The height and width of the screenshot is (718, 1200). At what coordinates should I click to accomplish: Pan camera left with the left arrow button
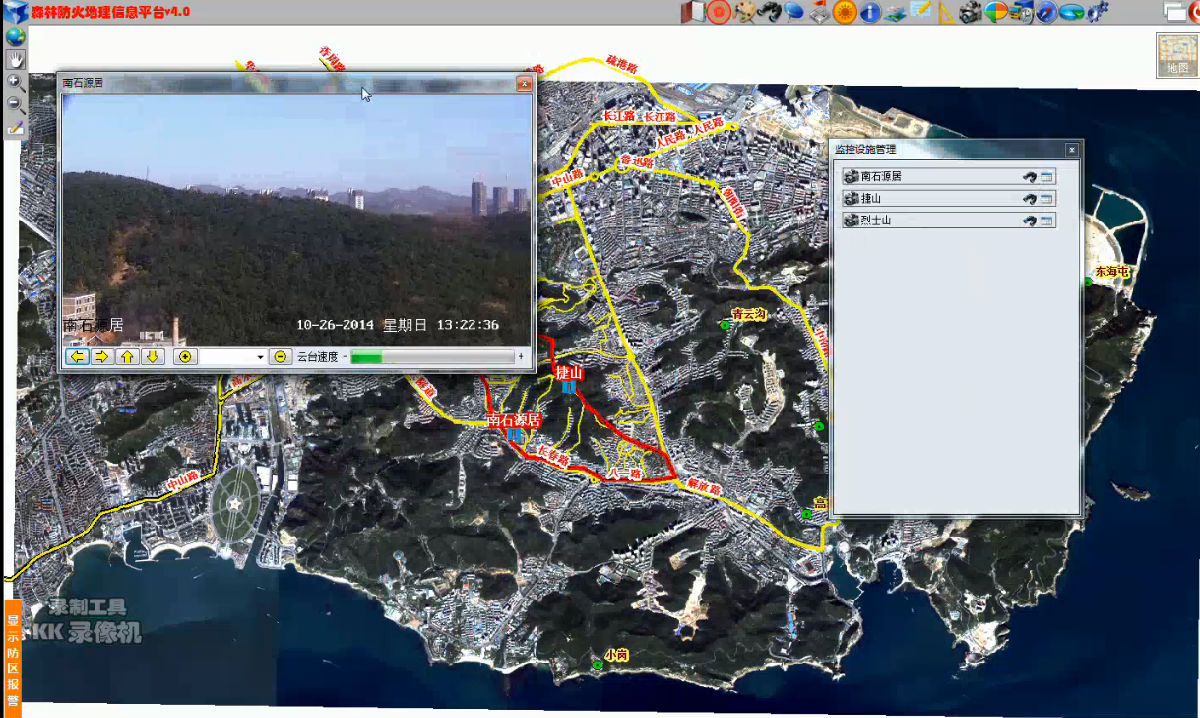click(77, 356)
